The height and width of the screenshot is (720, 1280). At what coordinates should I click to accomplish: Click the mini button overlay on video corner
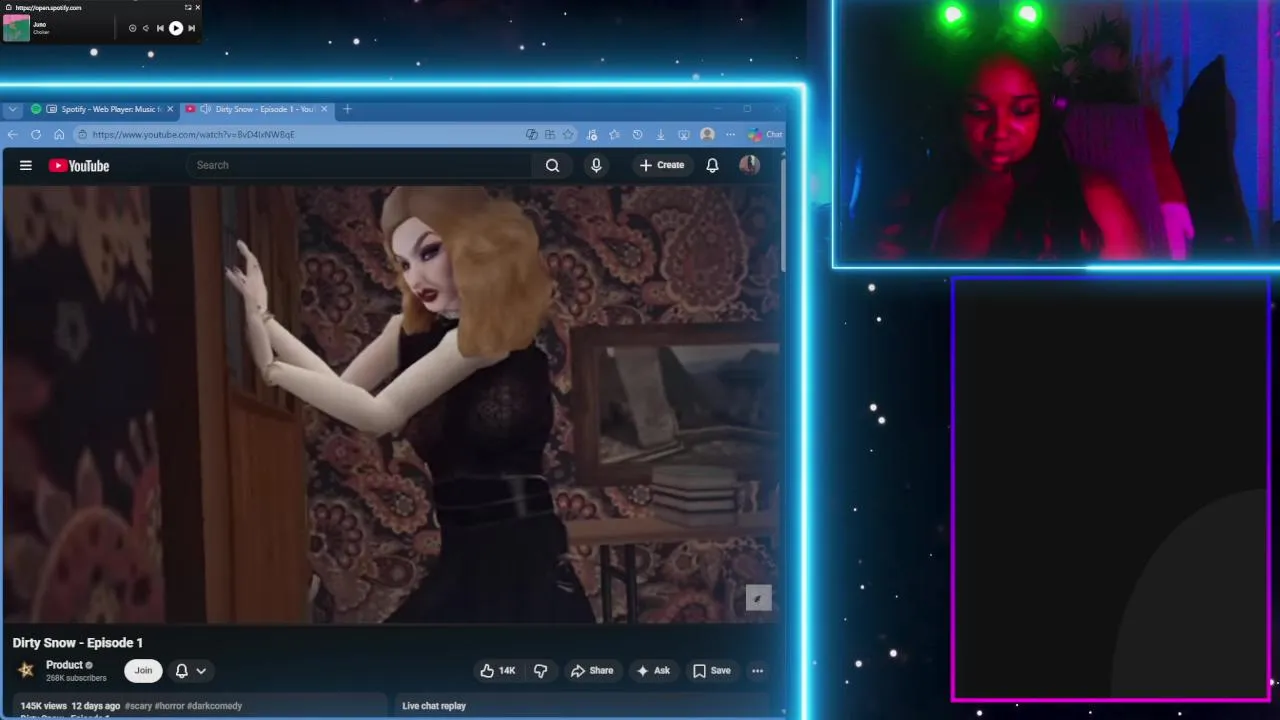point(758,598)
